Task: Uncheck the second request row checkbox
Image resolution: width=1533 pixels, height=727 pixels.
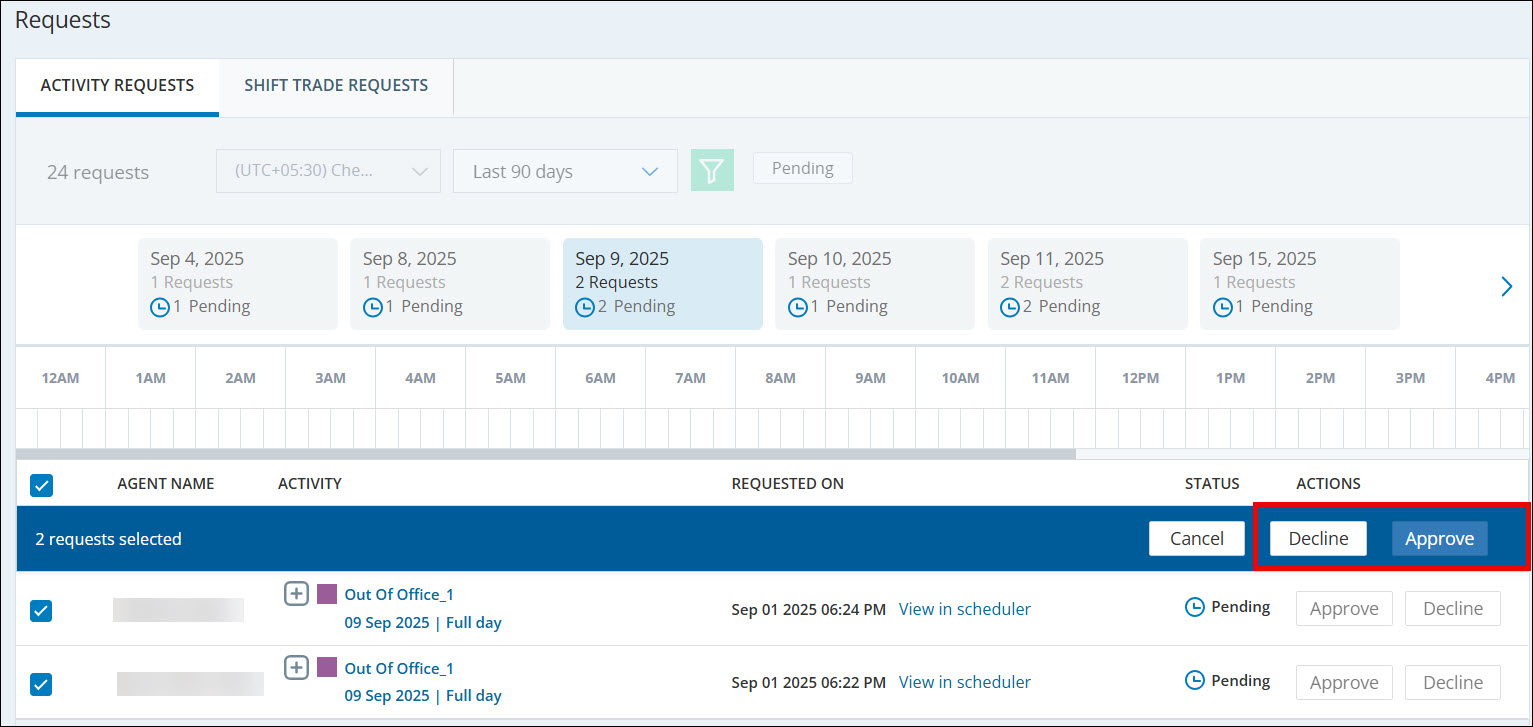Action: [x=41, y=684]
